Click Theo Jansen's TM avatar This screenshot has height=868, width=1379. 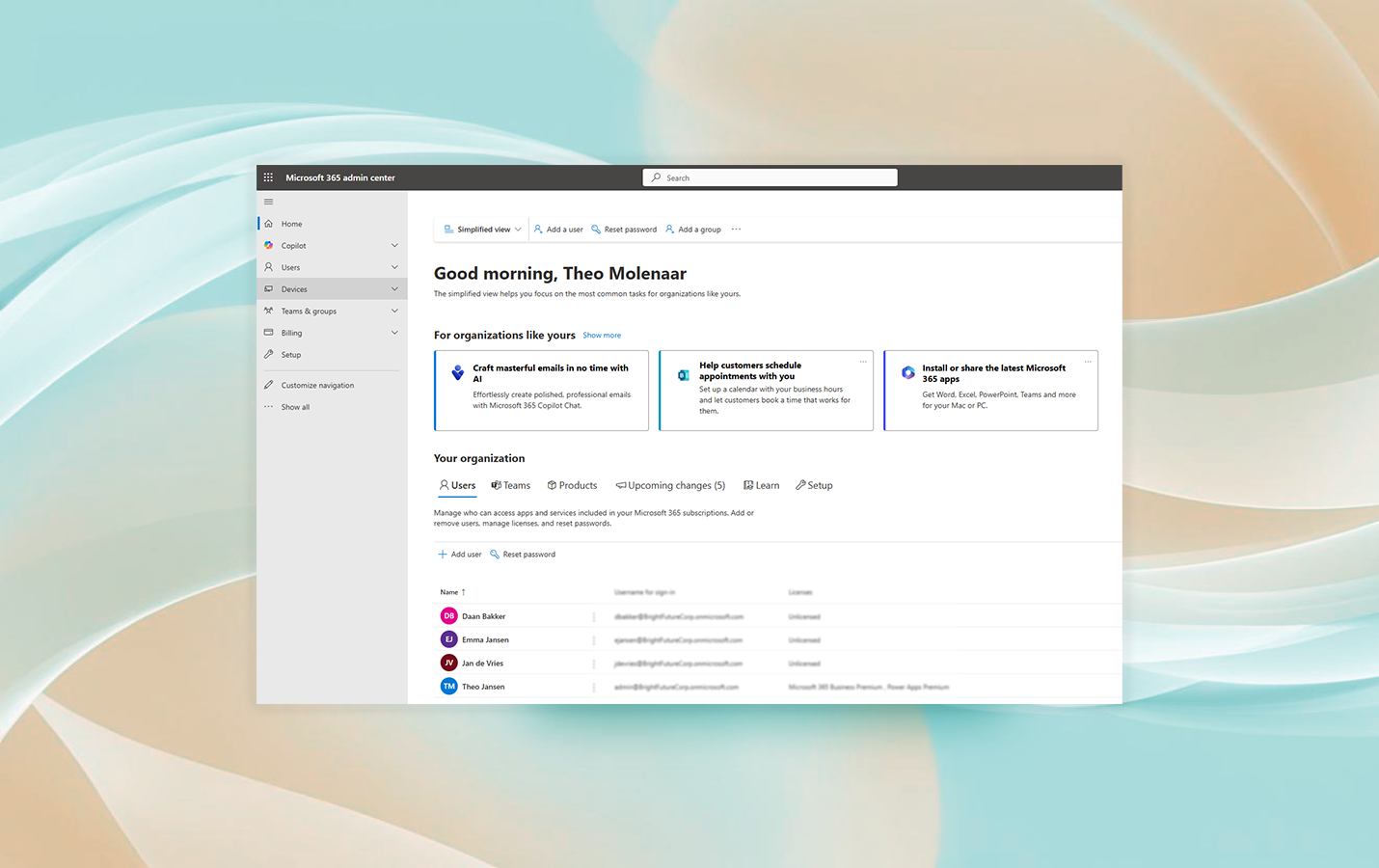(449, 687)
